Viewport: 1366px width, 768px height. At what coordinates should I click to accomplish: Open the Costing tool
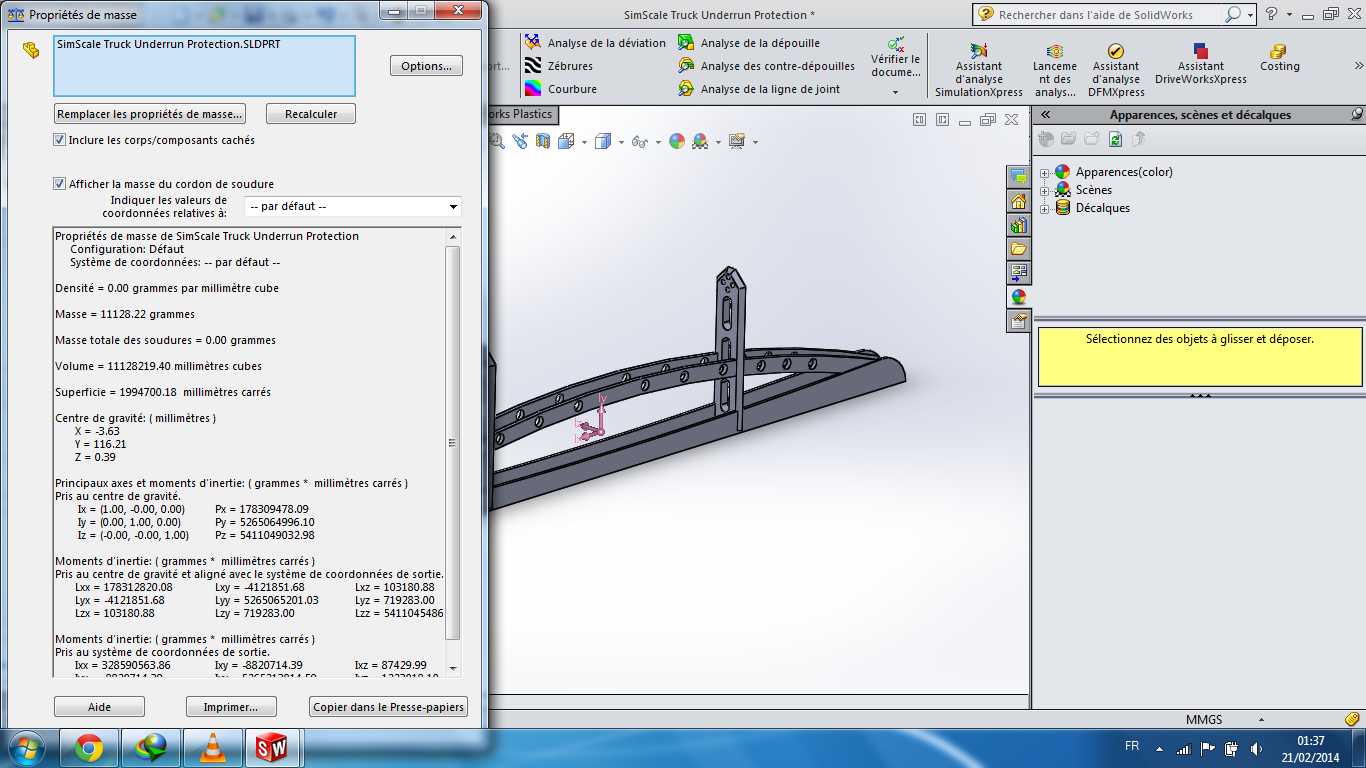1279,58
